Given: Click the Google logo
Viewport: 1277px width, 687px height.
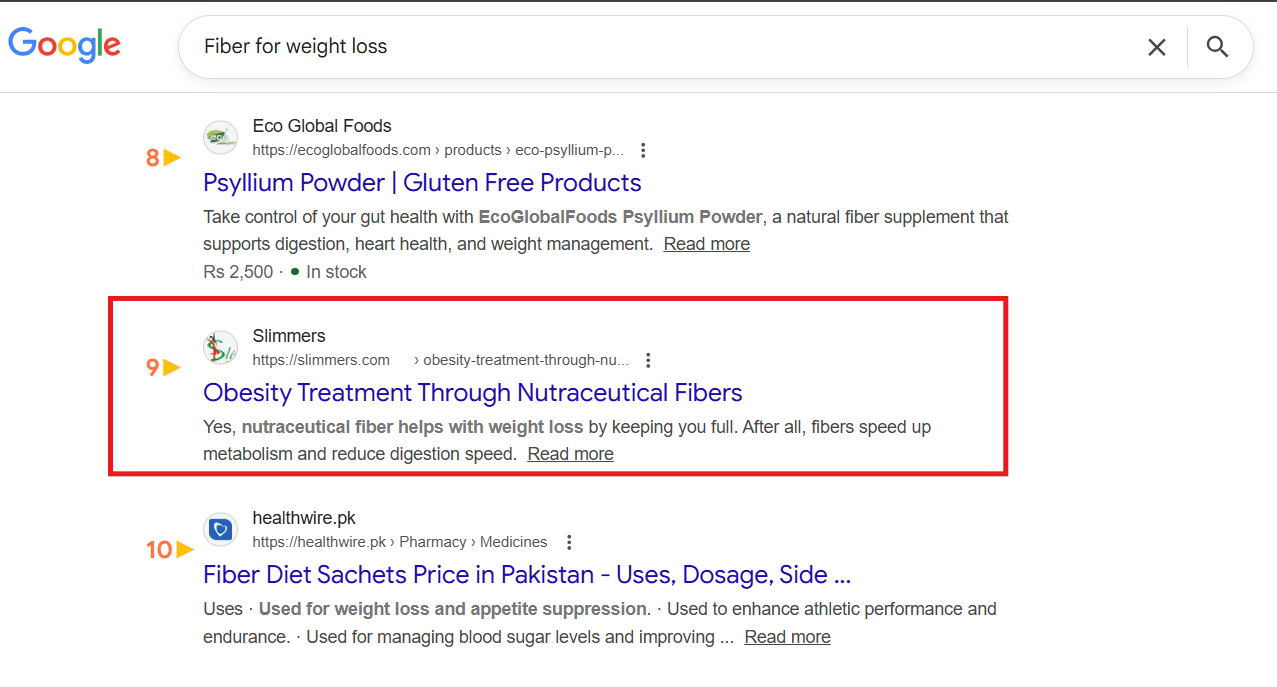Looking at the screenshot, I should 64,45.
